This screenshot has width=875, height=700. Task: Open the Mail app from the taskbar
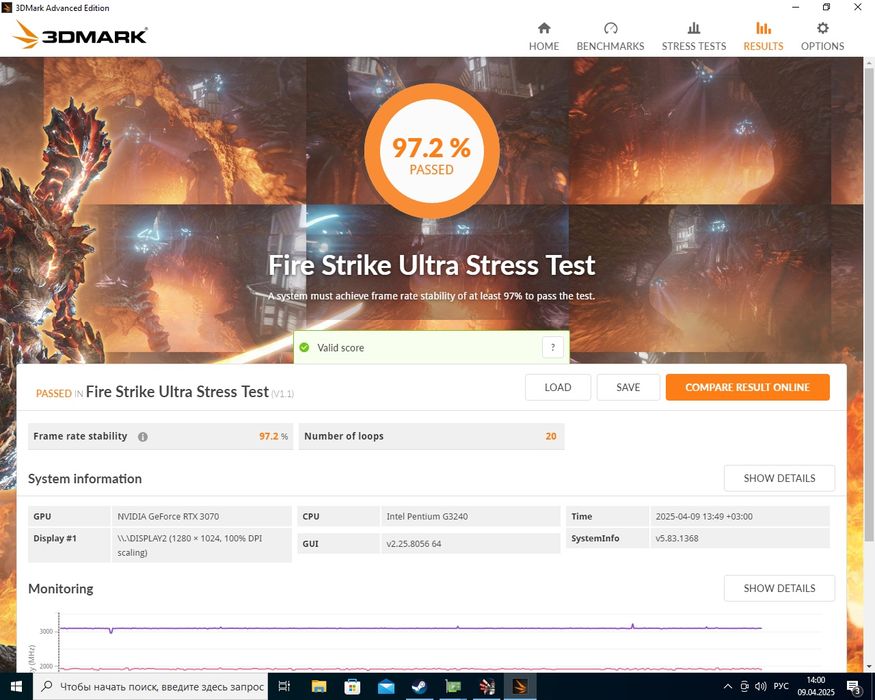[386, 686]
